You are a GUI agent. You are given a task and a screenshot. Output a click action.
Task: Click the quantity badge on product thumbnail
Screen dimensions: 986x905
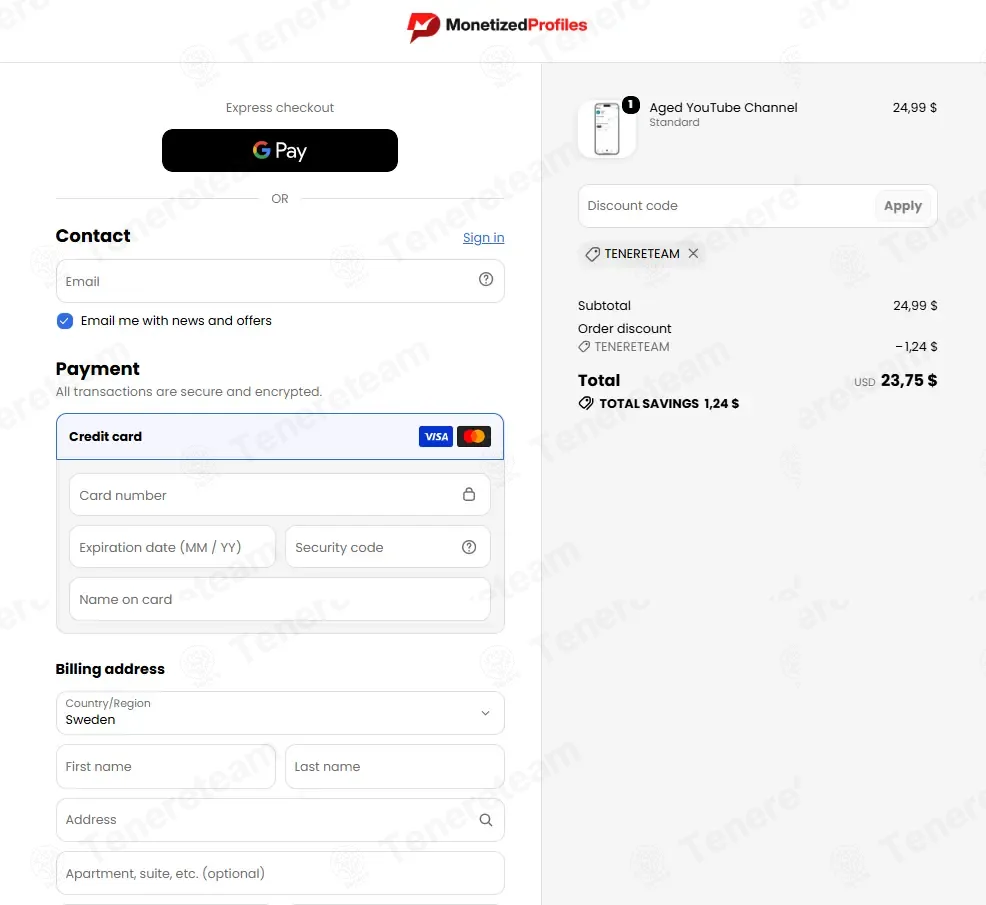[631, 104]
